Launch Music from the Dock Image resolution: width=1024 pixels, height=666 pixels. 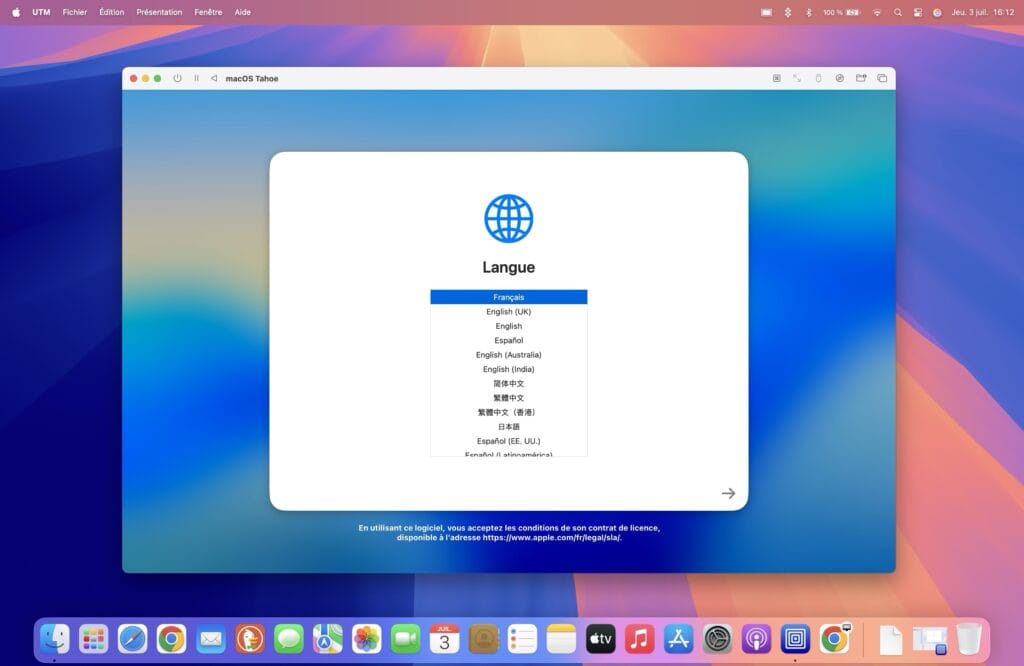pyautogui.click(x=639, y=639)
